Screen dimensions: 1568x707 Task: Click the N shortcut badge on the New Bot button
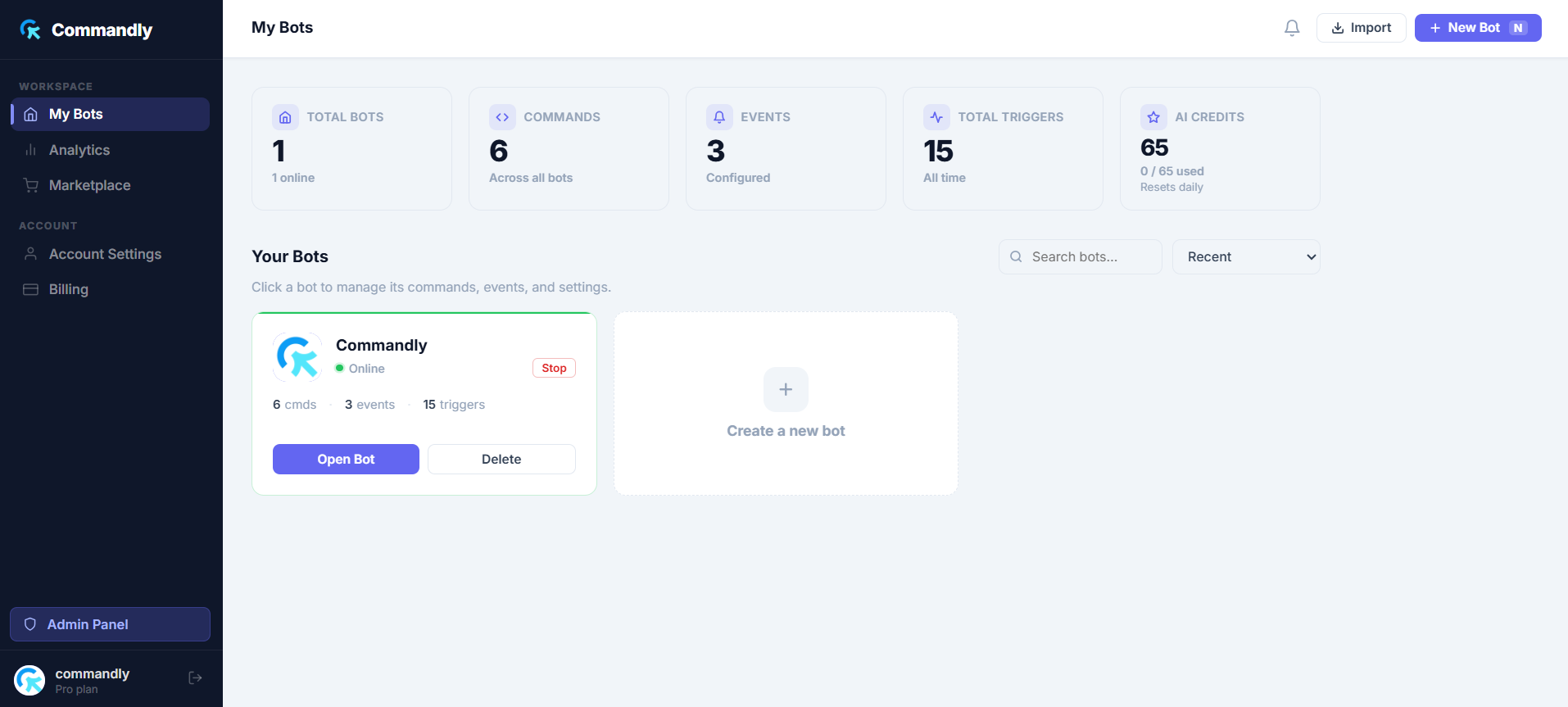pyautogui.click(x=1518, y=28)
